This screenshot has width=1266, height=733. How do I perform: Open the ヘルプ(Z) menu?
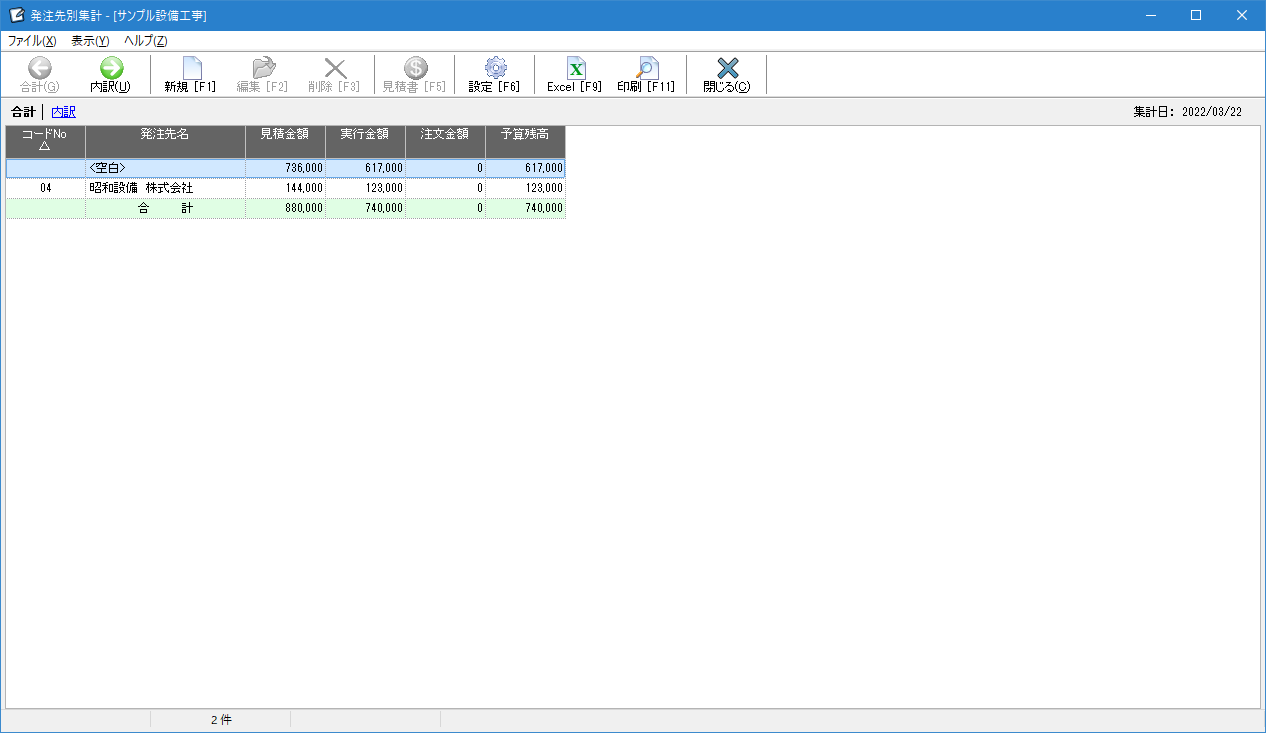tap(146, 41)
